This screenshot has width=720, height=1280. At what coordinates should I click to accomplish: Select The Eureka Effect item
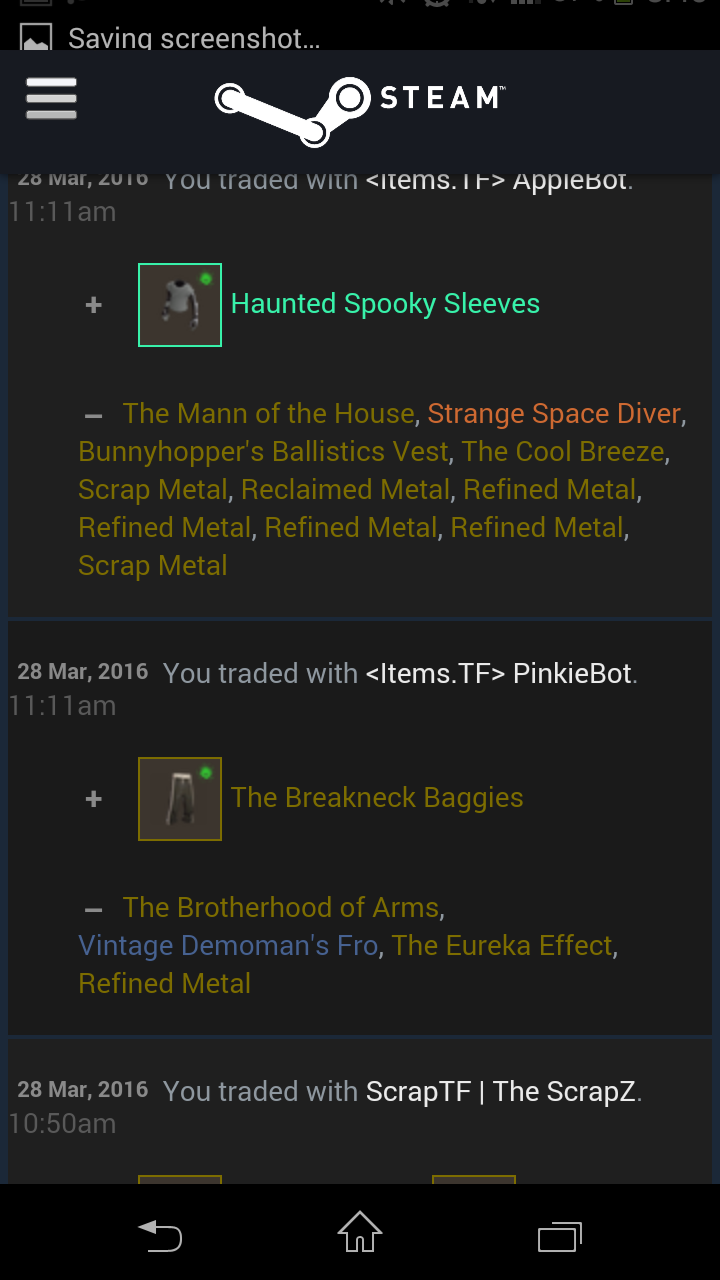tap(502, 946)
